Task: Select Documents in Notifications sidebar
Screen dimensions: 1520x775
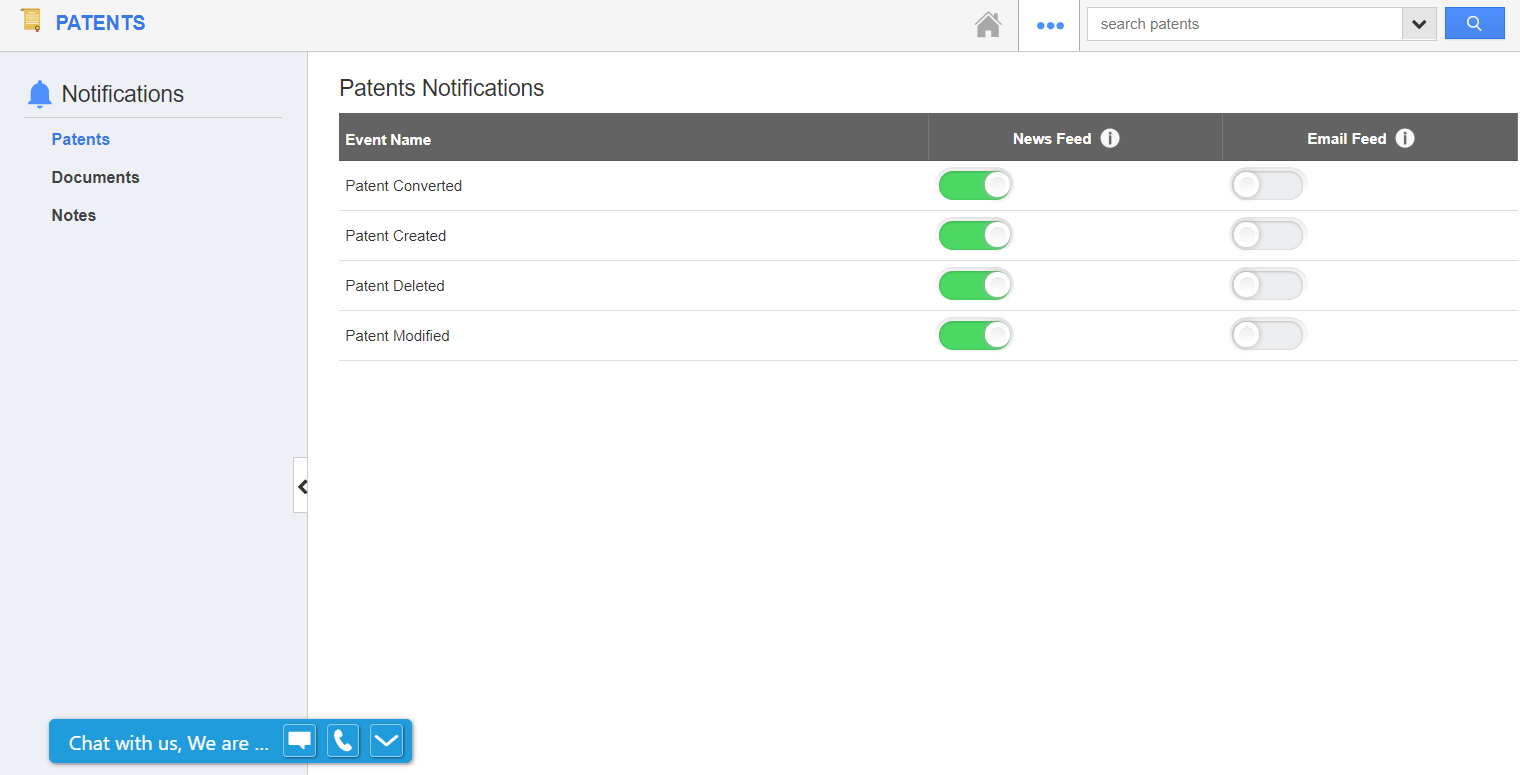Action: 96,177
